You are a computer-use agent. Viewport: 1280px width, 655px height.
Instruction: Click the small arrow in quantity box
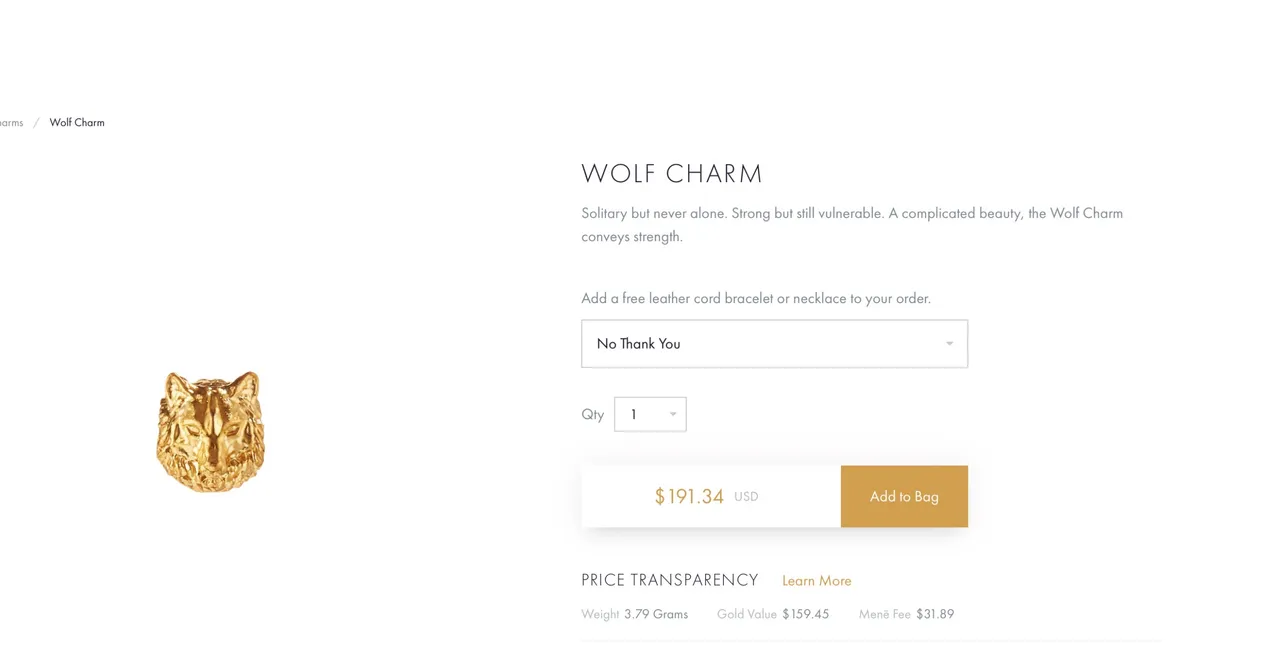(673, 415)
